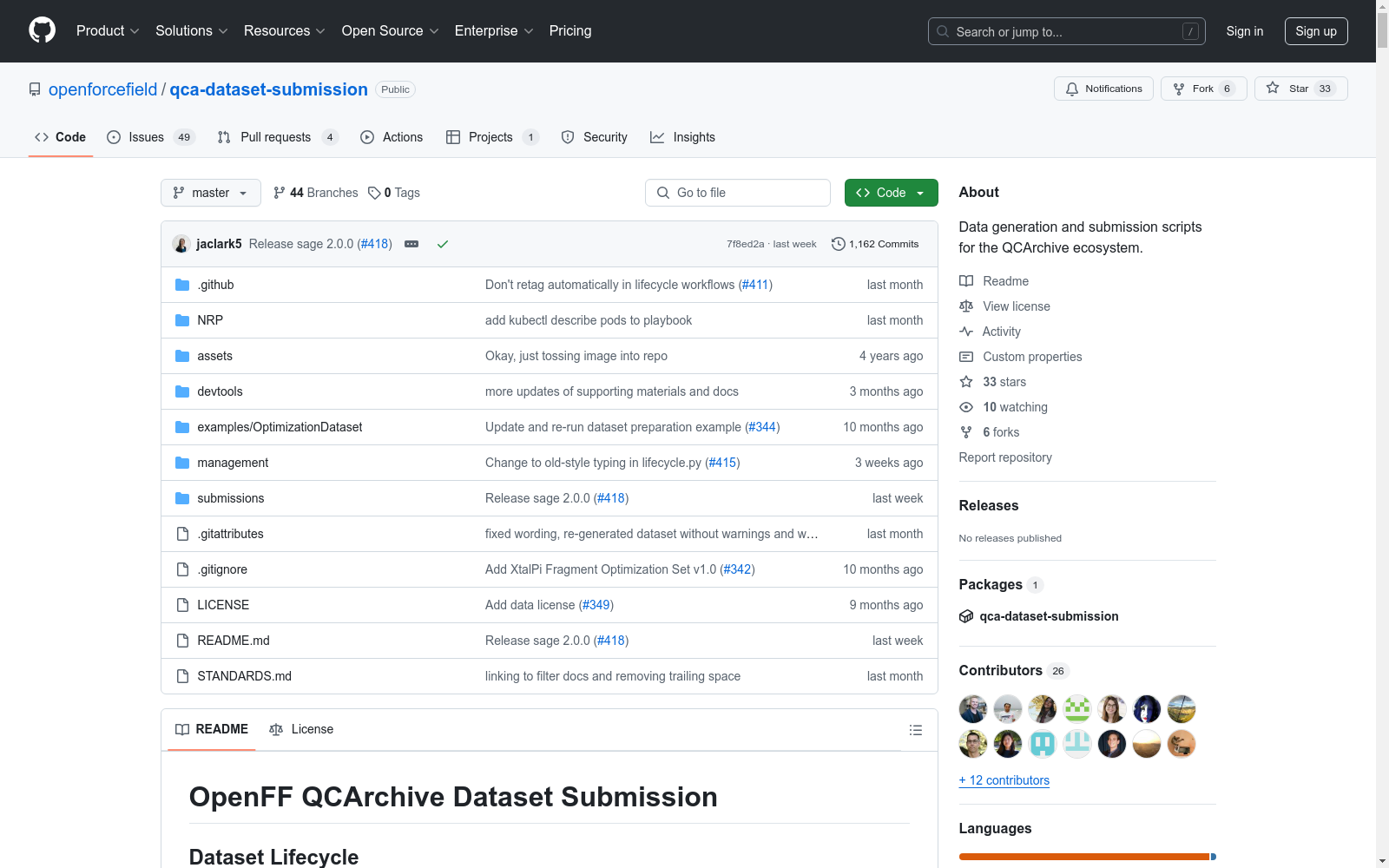The image size is (1389, 868).
Task: Click the Pricing link
Action: 570,31
